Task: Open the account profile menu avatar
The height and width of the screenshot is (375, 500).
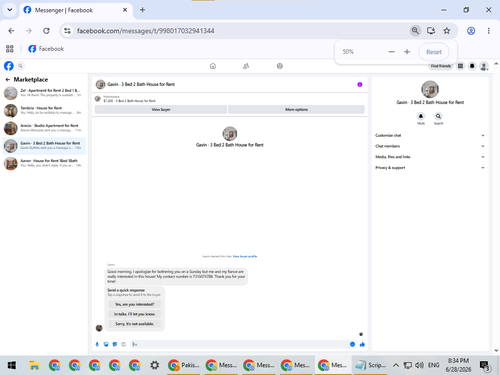Action: 484,66
